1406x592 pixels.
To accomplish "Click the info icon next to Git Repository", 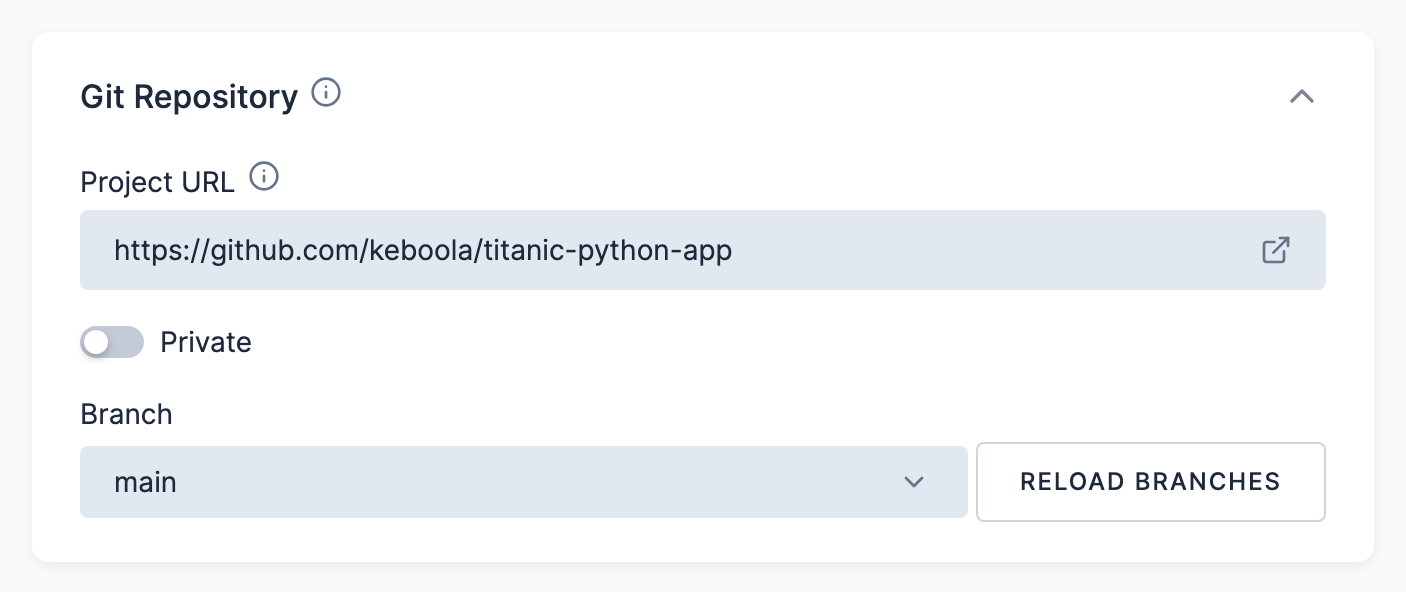I will tap(326, 93).
